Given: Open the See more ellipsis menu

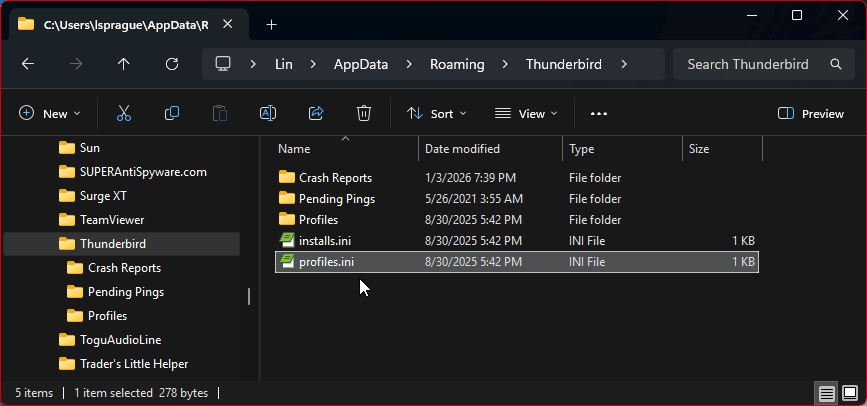Looking at the screenshot, I should 599,114.
